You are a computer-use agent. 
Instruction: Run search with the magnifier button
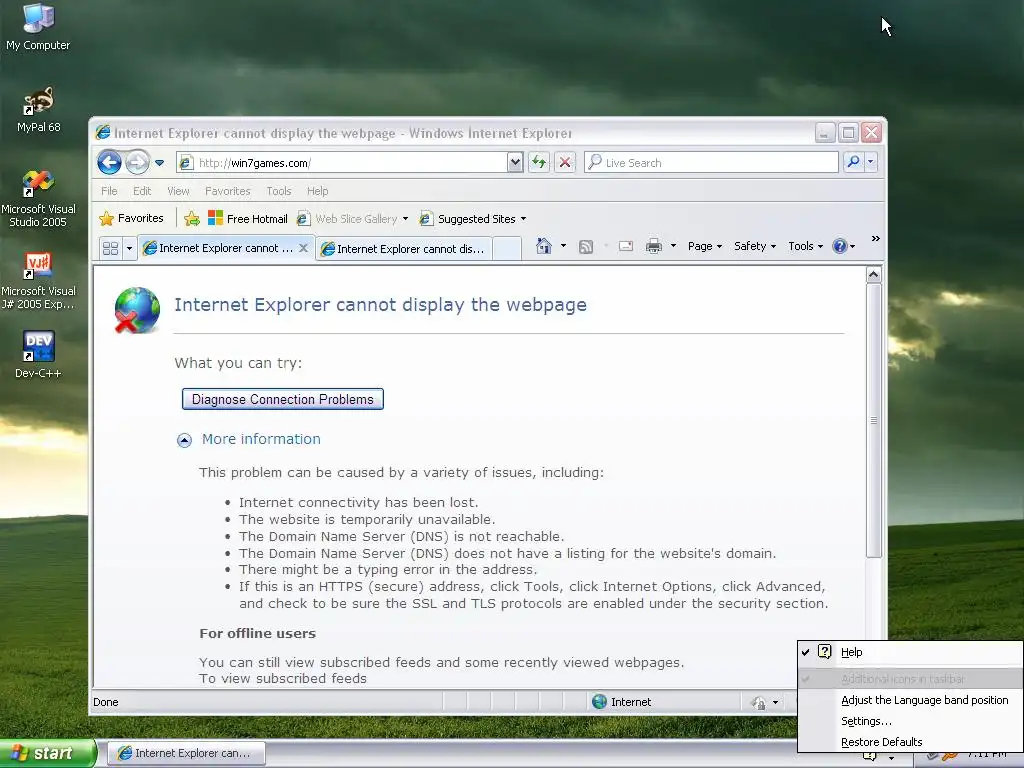click(x=853, y=162)
